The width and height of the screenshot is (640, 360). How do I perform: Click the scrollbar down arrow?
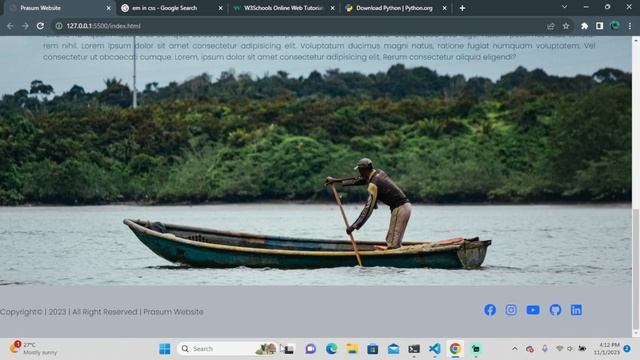coord(636,333)
